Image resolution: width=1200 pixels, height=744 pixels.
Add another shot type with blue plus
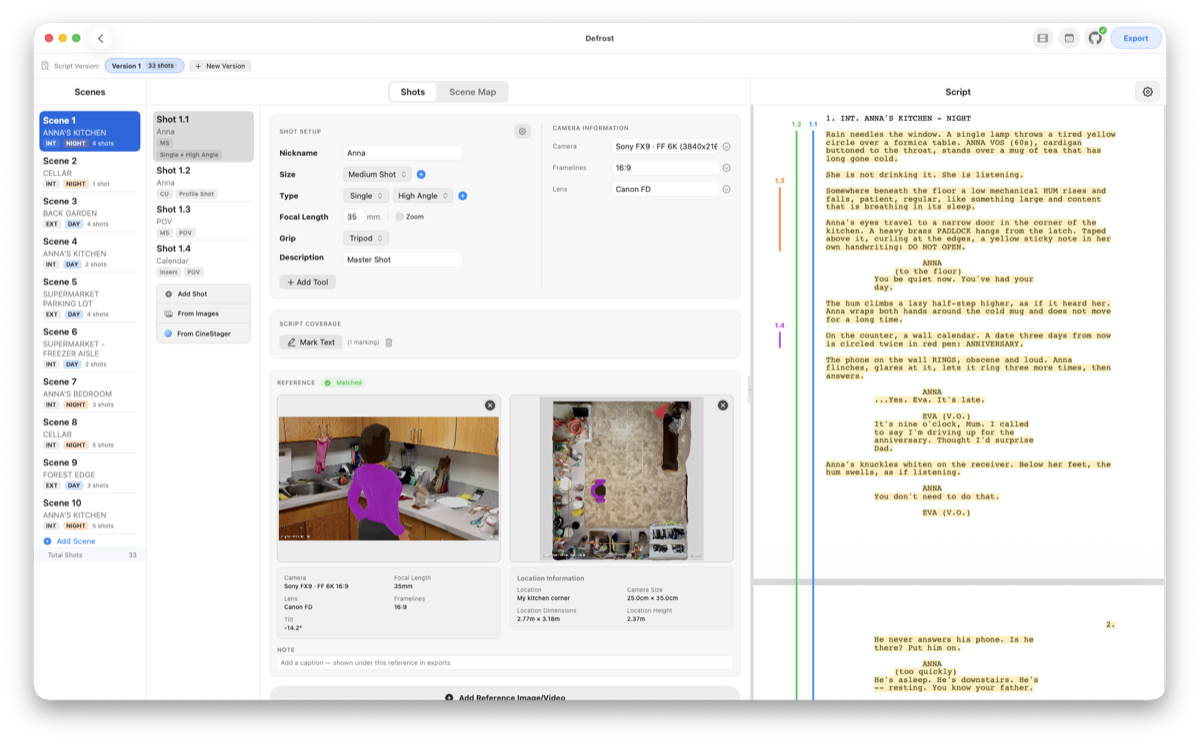[x=462, y=196]
